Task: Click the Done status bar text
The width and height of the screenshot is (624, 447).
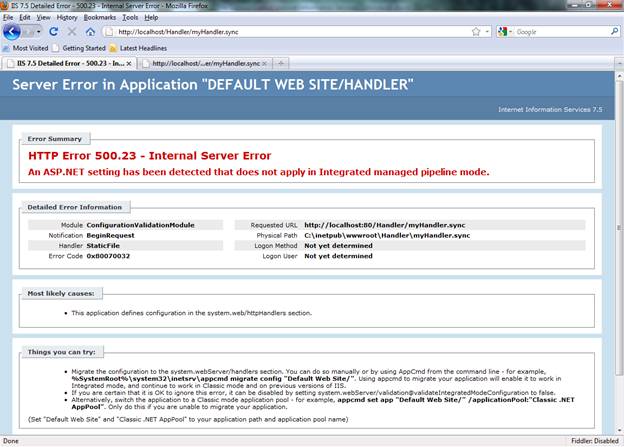Action: [11, 441]
